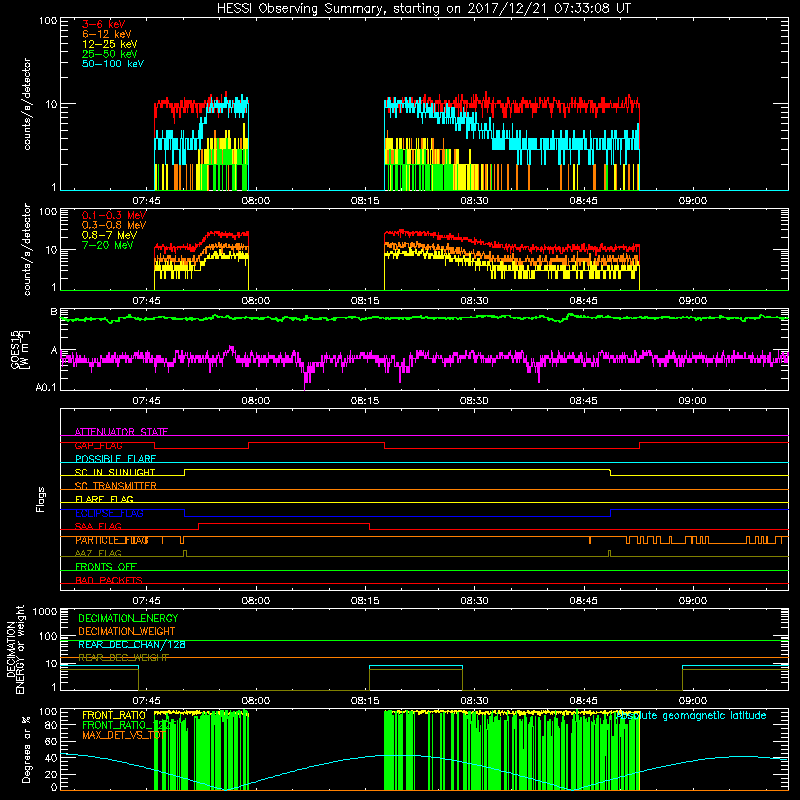800x800 pixels.
Task: Select the POSSIBLE_FLARE flag label
Action: 115,459
